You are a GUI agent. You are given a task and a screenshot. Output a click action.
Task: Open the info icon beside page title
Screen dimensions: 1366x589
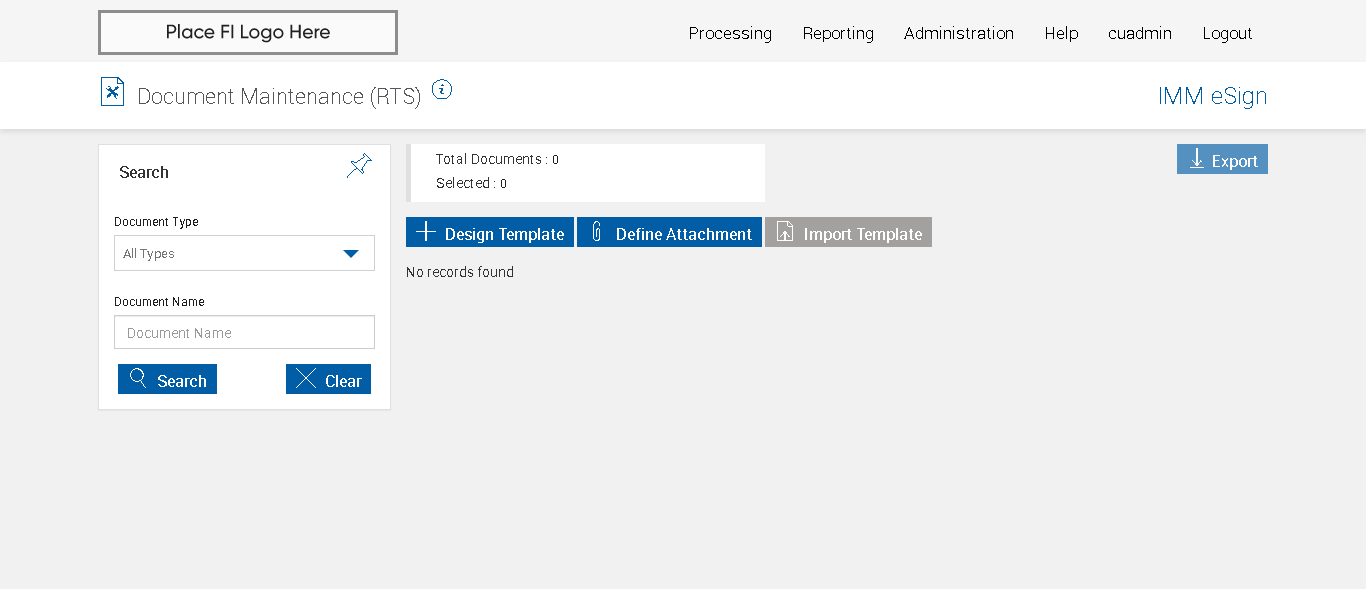click(x=442, y=90)
